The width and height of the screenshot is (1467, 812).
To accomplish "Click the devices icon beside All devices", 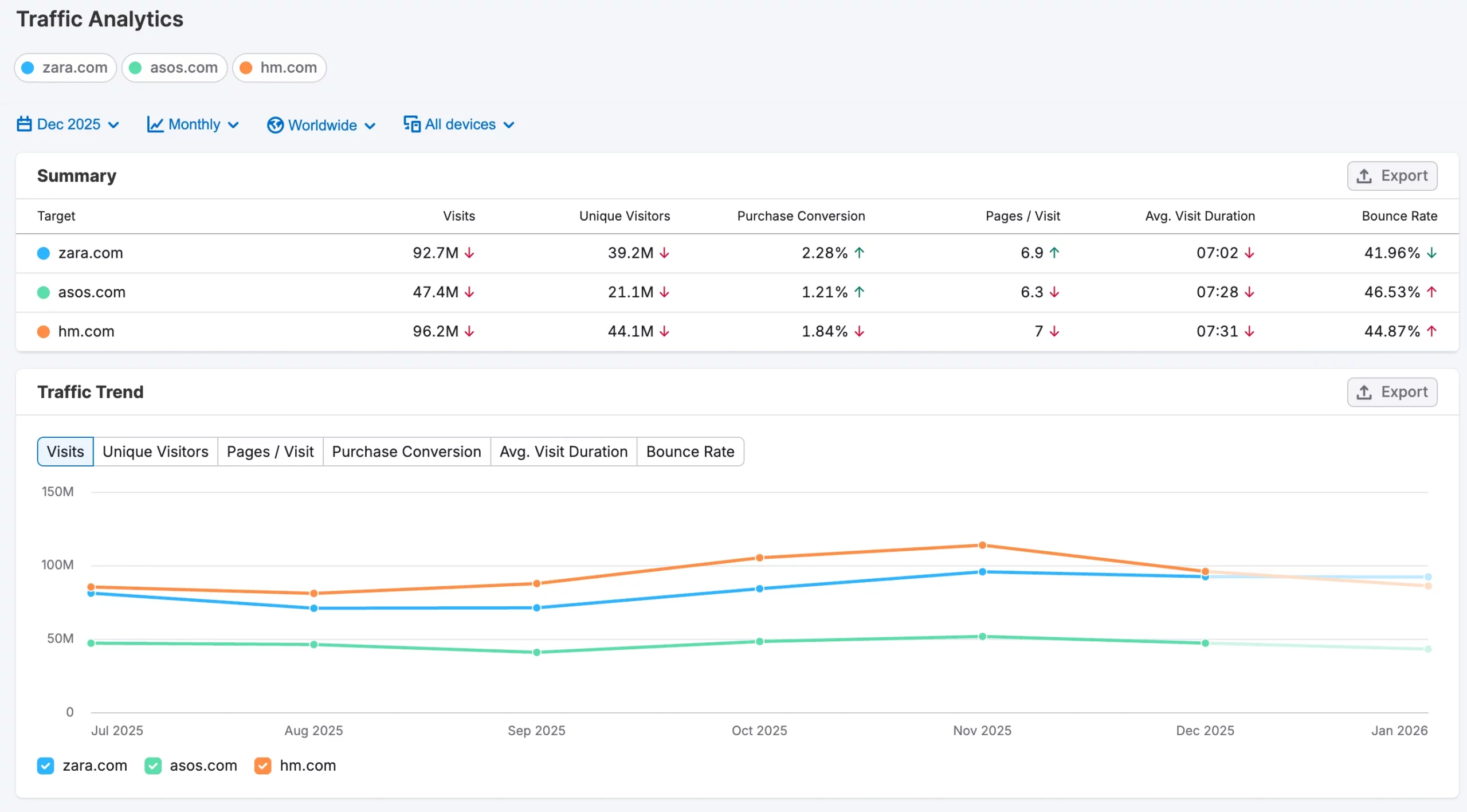I will (411, 124).
